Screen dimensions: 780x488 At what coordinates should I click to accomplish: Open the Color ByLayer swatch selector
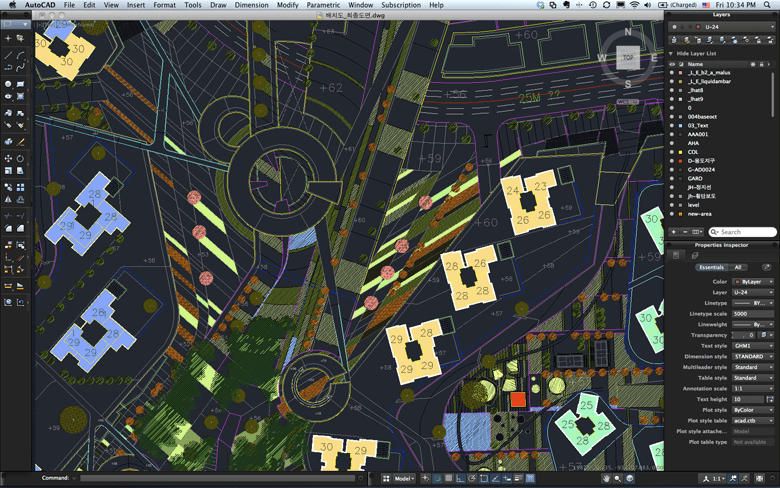[752, 282]
